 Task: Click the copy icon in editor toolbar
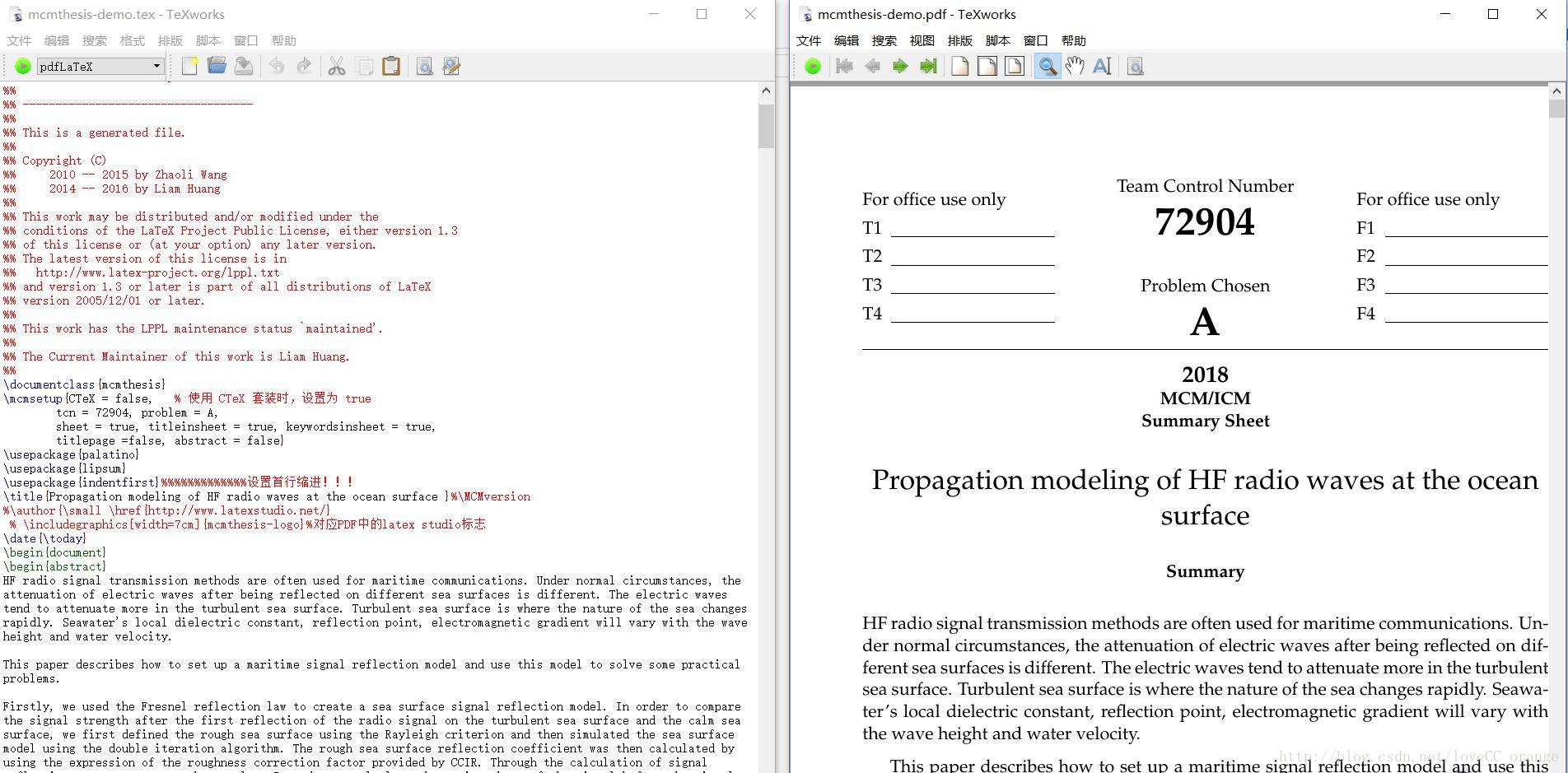pos(364,67)
